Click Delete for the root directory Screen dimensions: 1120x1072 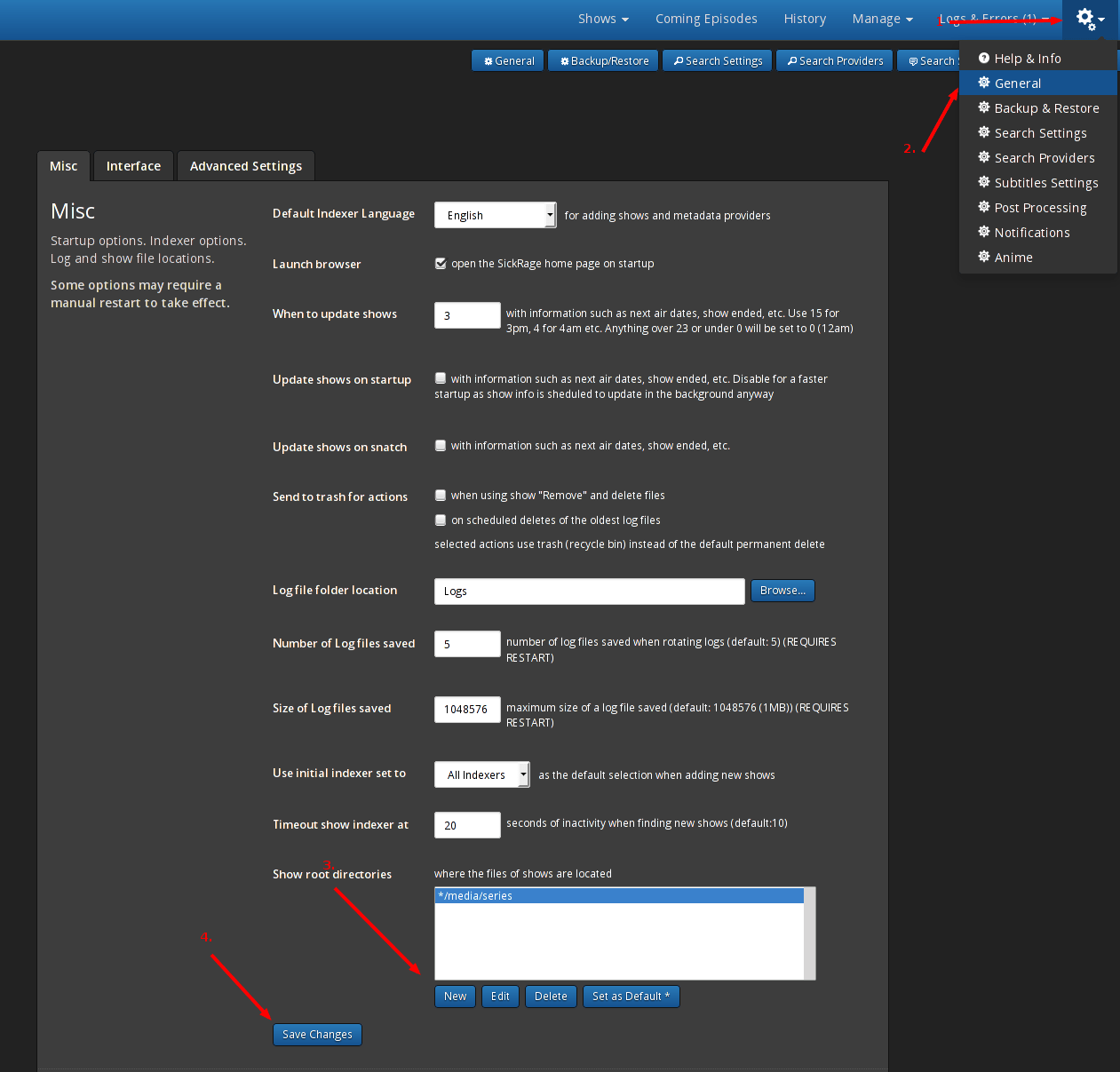[551, 997]
